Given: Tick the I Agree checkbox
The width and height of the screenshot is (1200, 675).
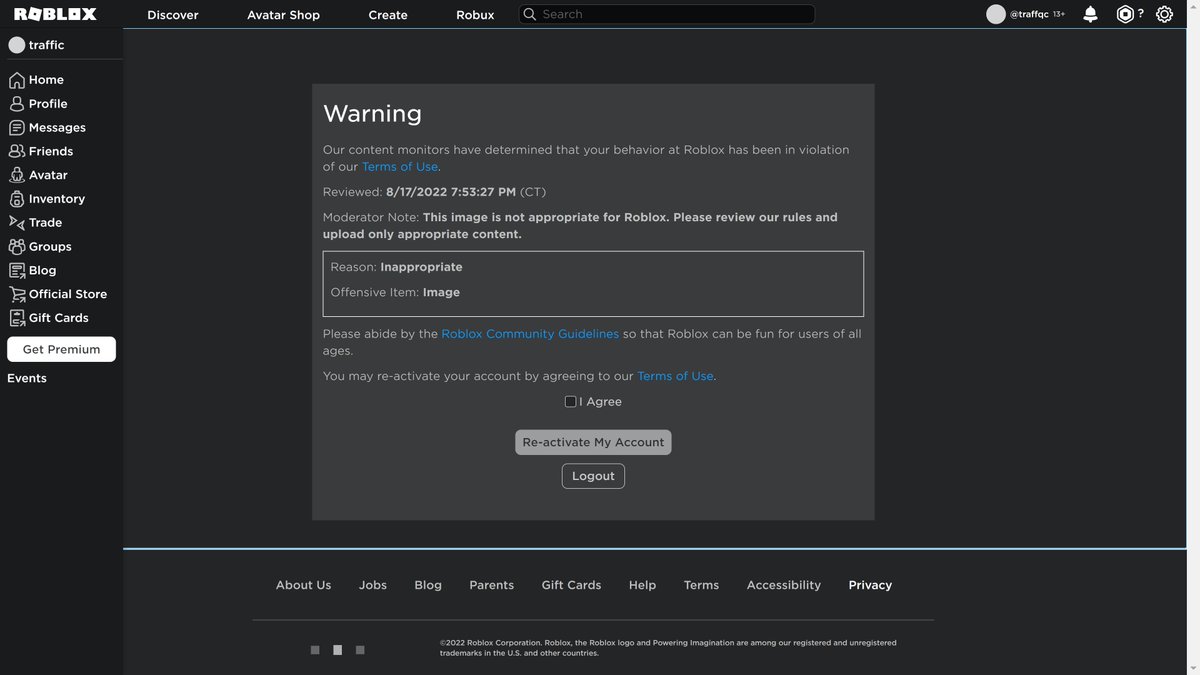Looking at the screenshot, I should tap(570, 402).
